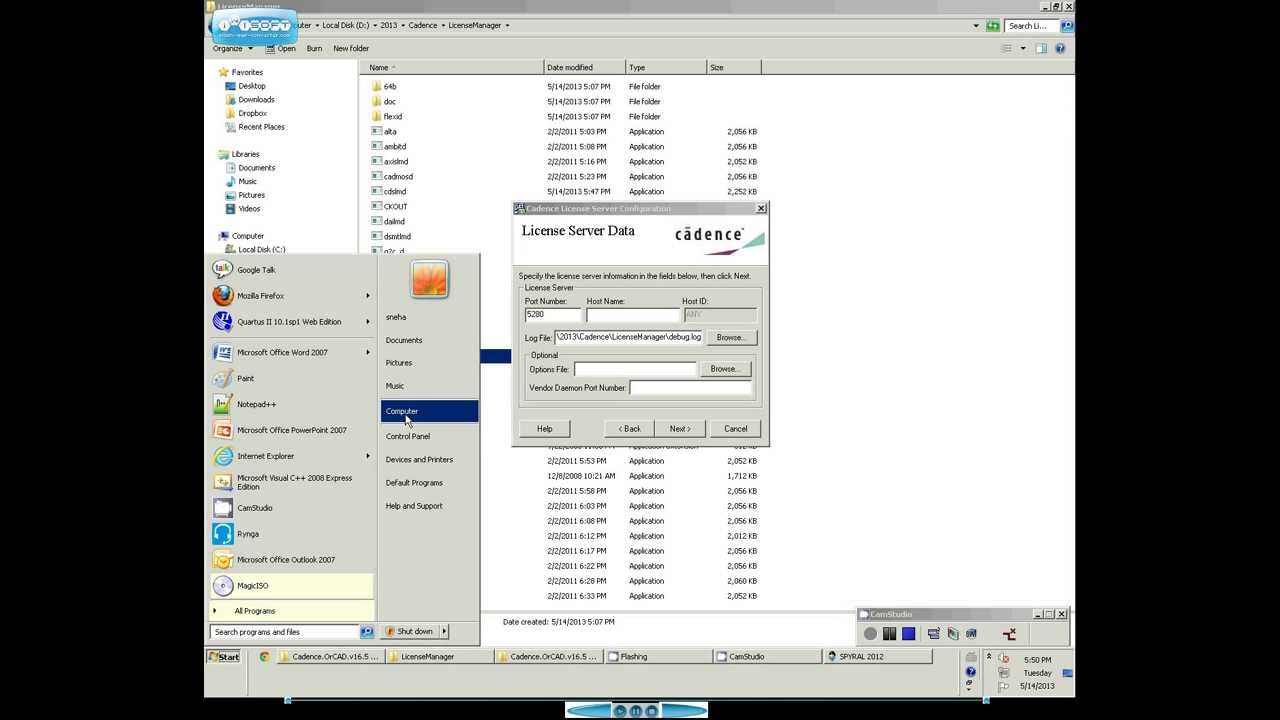The height and width of the screenshot is (720, 1280).
Task: Click Help in the Cadence License dialog
Action: click(x=544, y=428)
